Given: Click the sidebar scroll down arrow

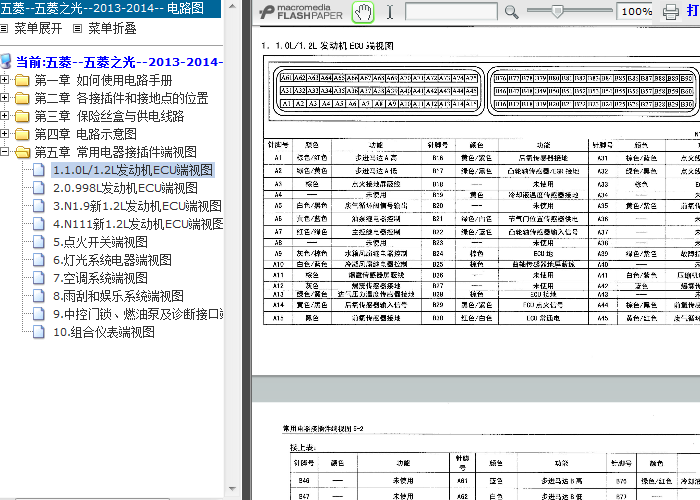Looking at the screenshot, I should coord(232,489).
